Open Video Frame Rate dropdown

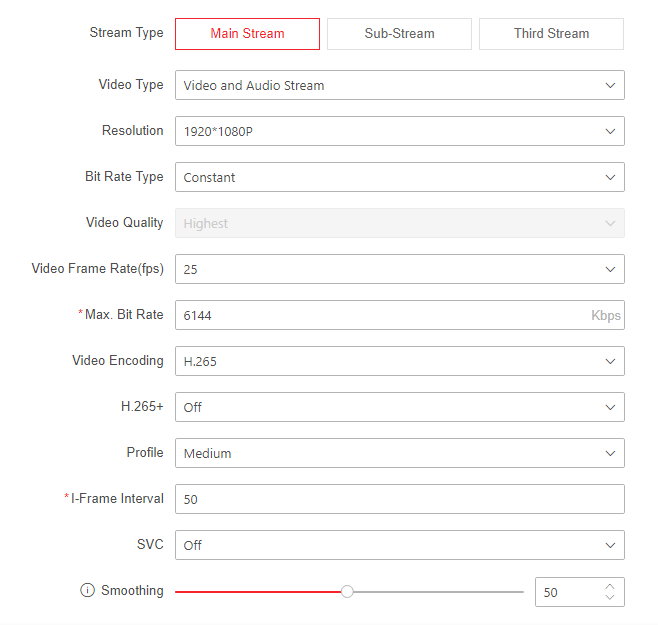pos(399,269)
